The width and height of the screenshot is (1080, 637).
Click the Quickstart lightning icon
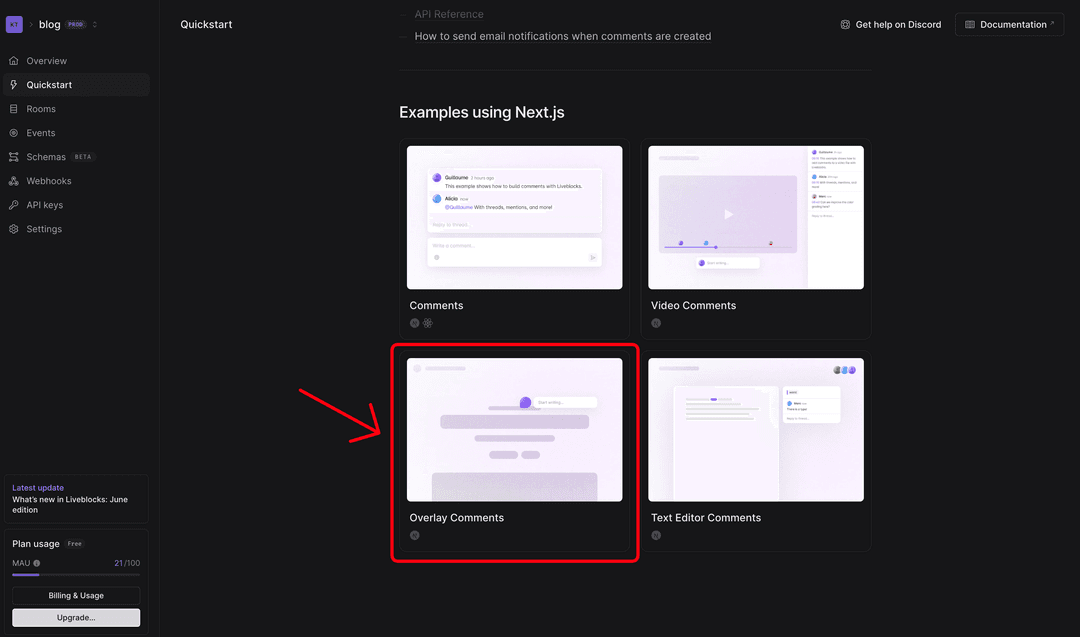pyautogui.click(x=14, y=85)
